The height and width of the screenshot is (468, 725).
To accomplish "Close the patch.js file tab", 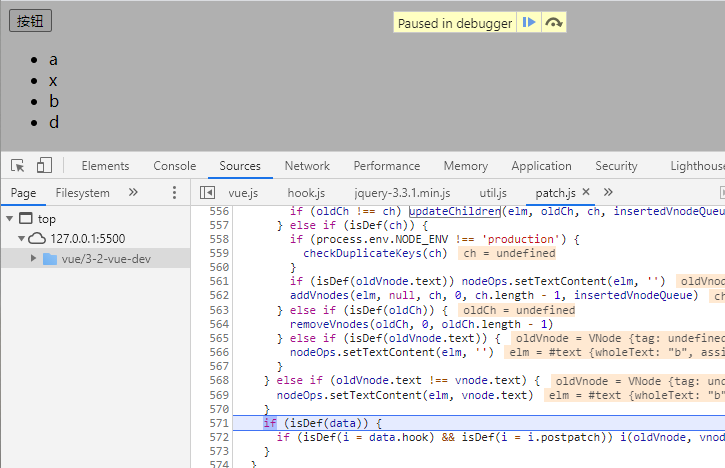I will pos(586,191).
